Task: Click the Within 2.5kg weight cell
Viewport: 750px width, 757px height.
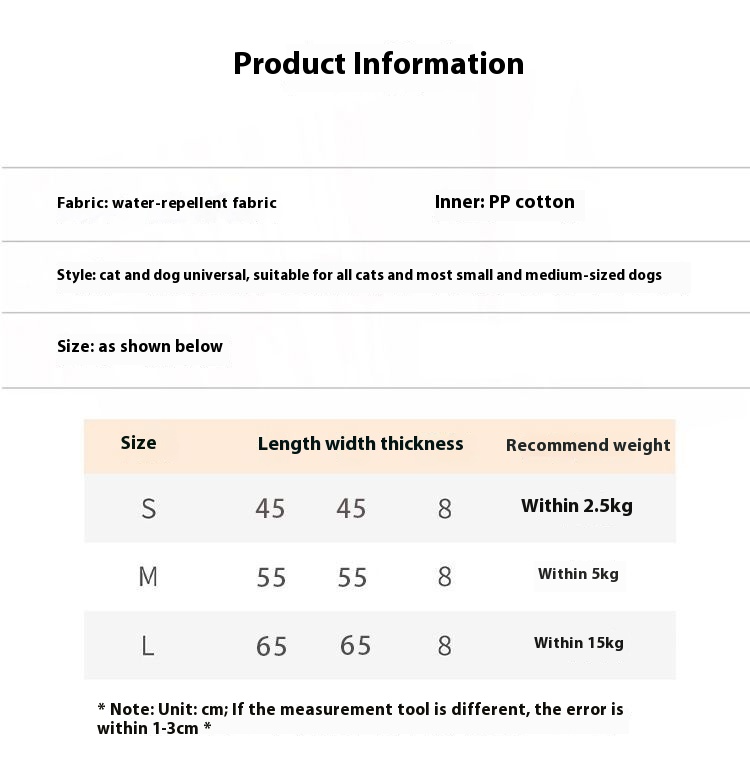Action: (577, 506)
